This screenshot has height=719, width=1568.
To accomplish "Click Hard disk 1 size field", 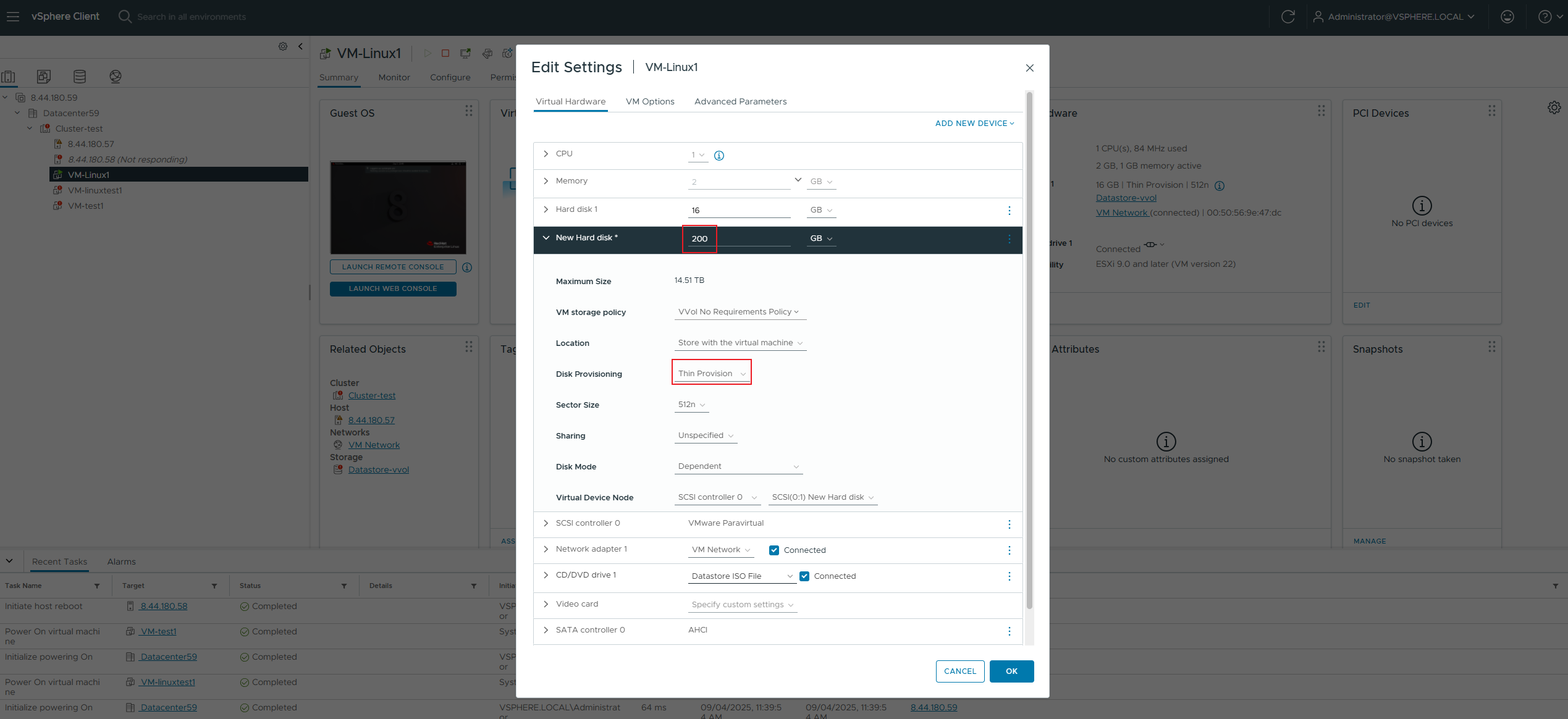I will (x=739, y=211).
